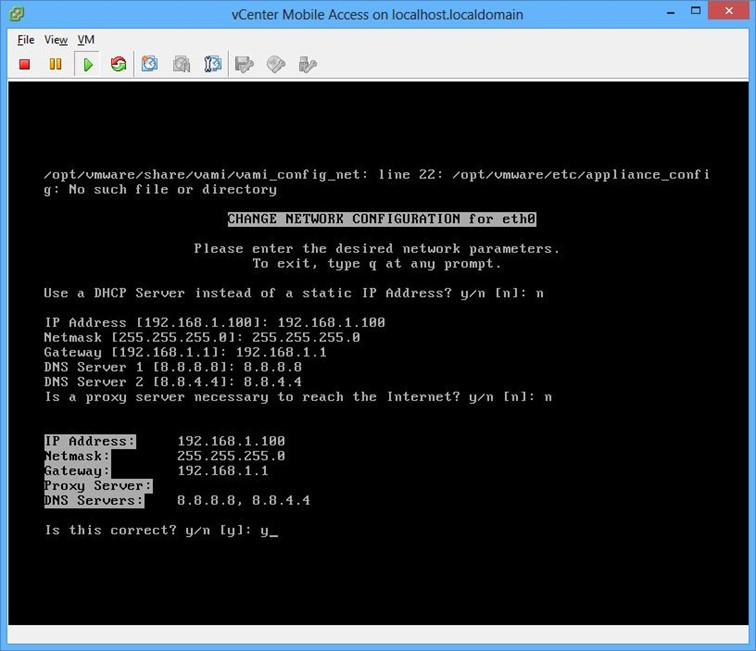Open the File menu
The height and width of the screenshot is (651, 756).
(26, 40)
